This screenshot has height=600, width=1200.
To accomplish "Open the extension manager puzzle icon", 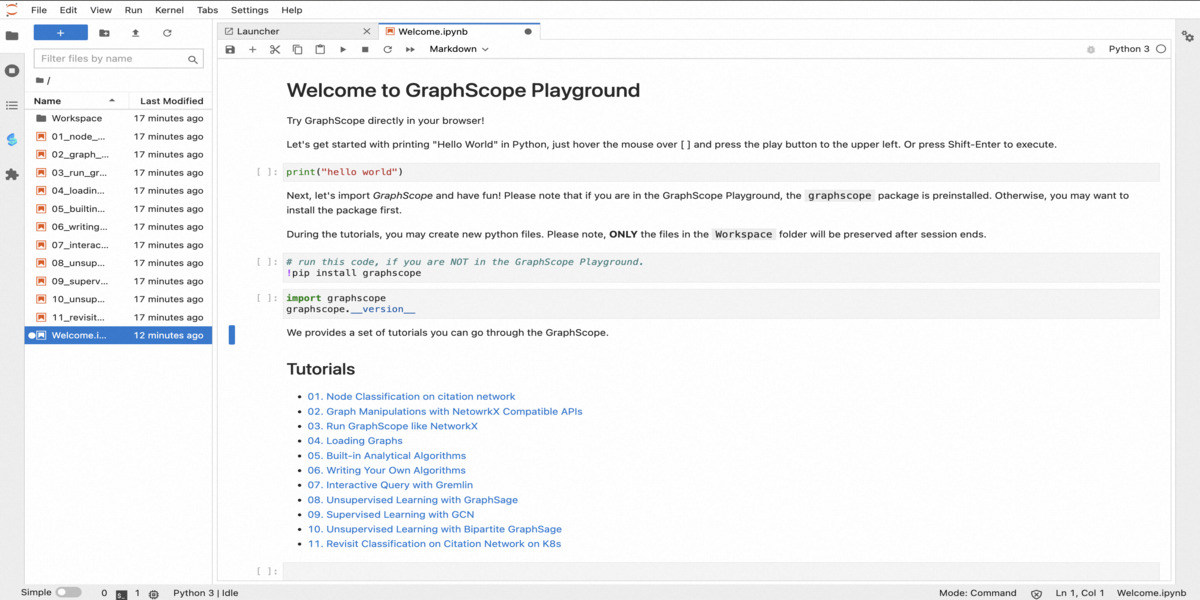I will pyautogui.click(x=12, y=176).
